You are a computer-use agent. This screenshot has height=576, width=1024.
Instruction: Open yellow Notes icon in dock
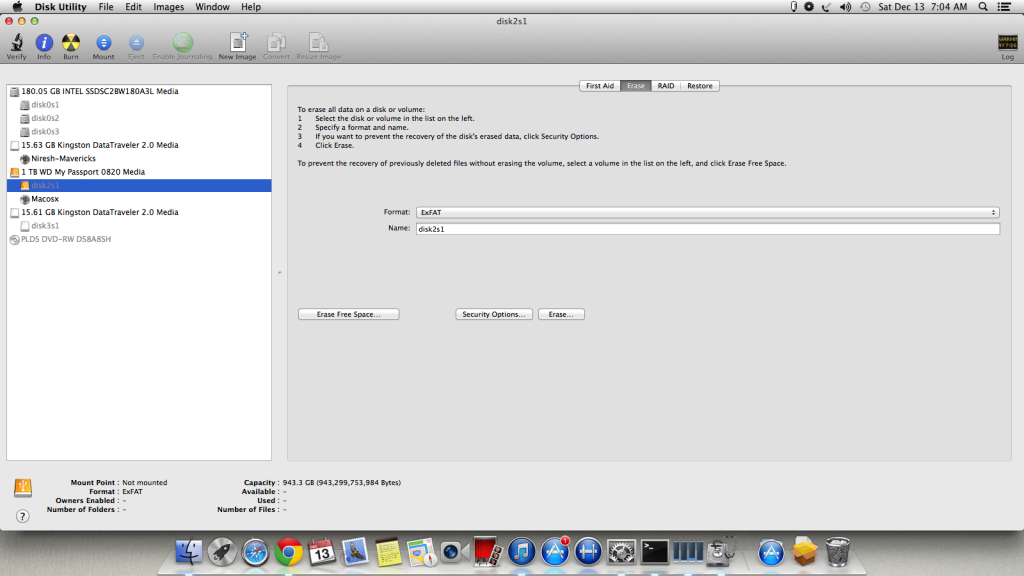point(388,552)
